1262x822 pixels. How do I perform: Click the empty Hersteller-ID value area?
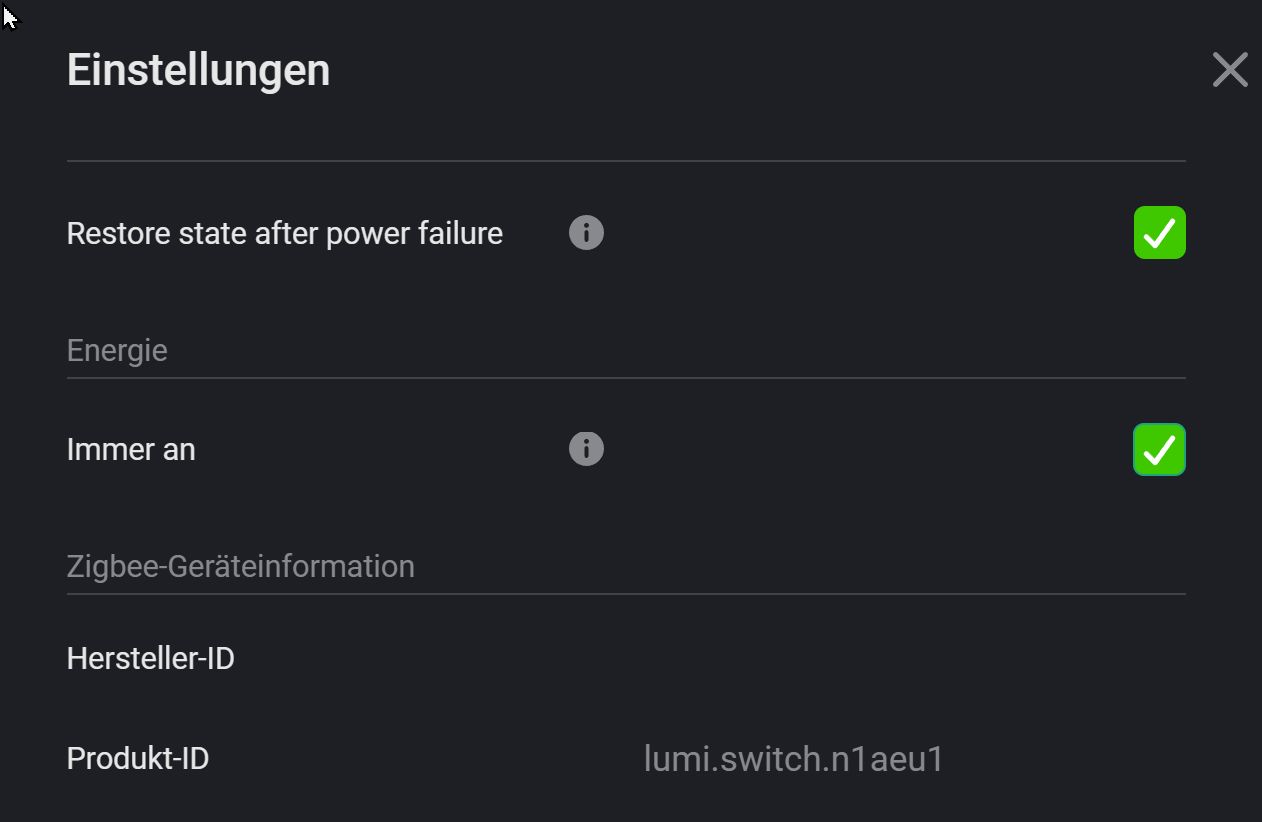[x=793, y=658]
